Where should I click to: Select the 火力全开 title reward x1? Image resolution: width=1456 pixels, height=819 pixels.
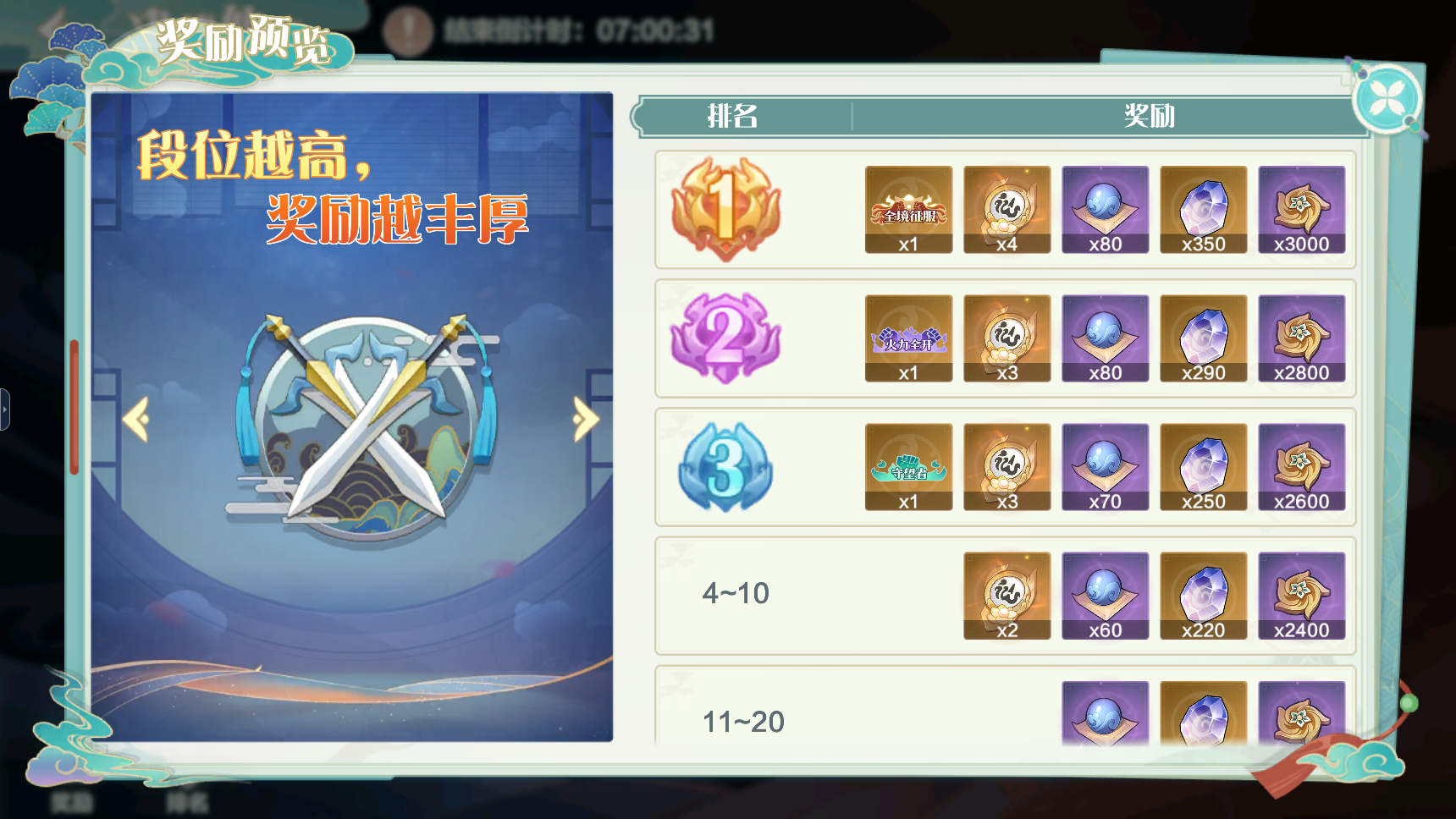908,338
